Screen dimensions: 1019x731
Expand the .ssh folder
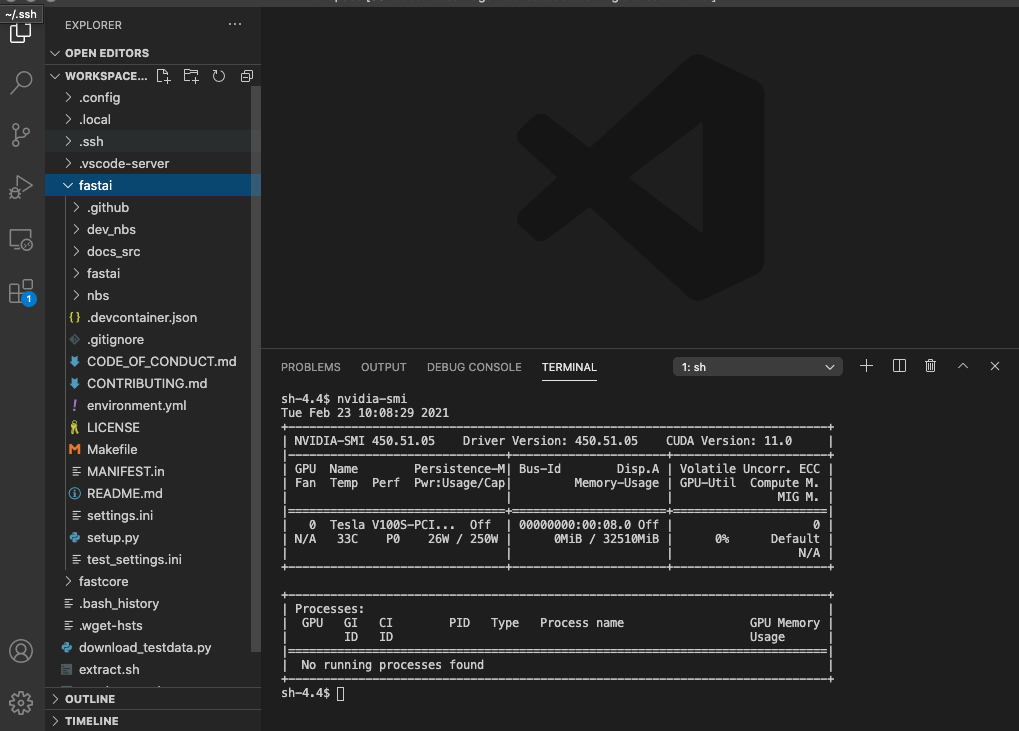tap(153, 142)
